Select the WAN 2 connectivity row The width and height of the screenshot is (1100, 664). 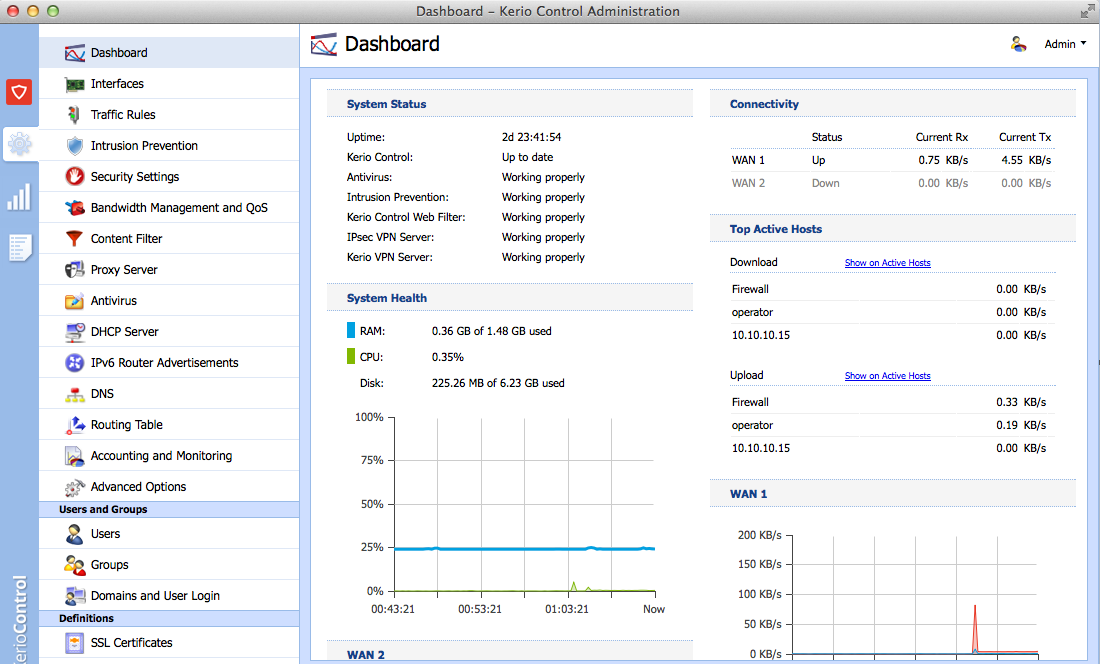click(x=892, y=183)
